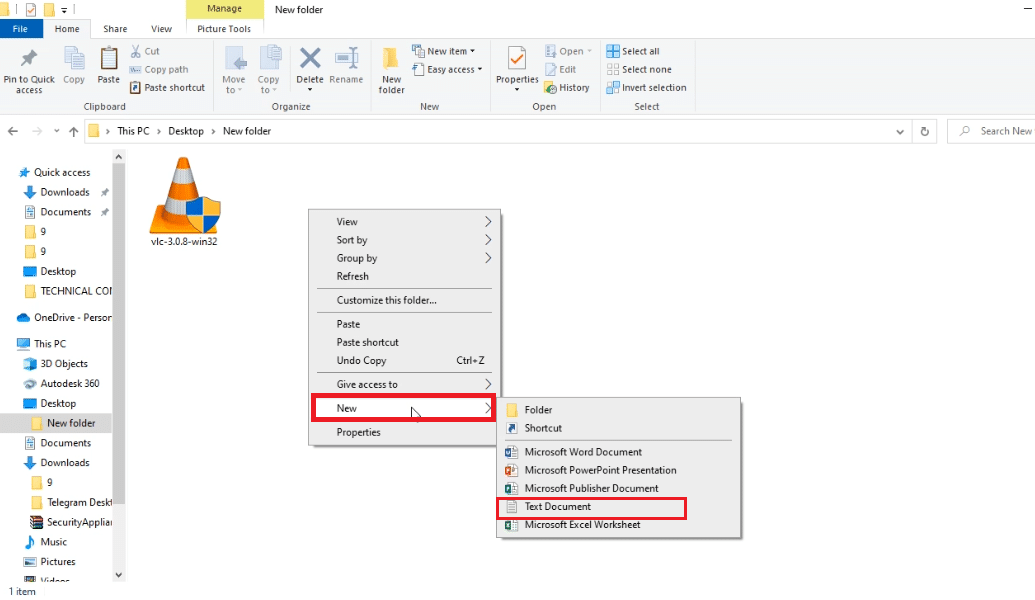Create new Text Document
This screenshot has width=1035, height=600.
click(618, 506)
